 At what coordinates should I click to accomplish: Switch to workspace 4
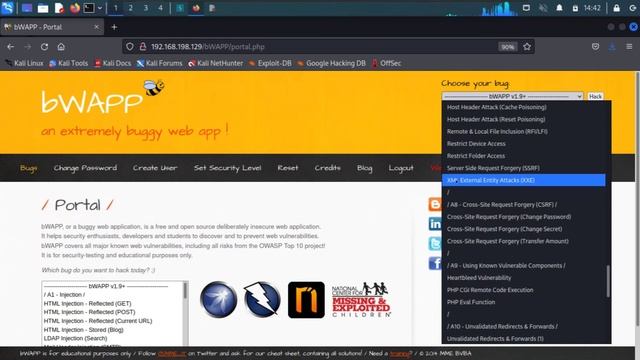[160, 8]
